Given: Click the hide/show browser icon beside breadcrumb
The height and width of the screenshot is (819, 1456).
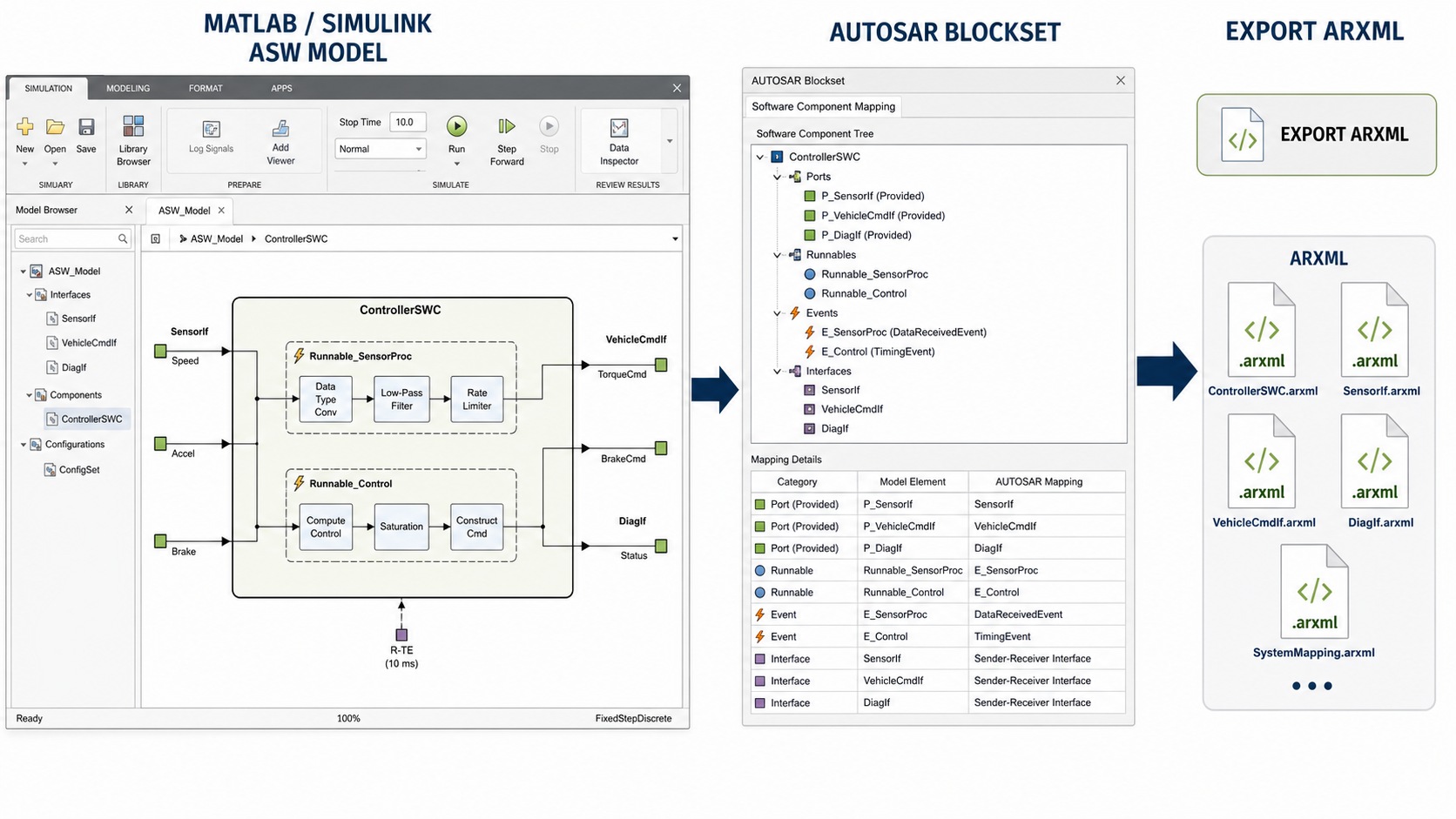Looking at the screenshot, I should (155, 238).
